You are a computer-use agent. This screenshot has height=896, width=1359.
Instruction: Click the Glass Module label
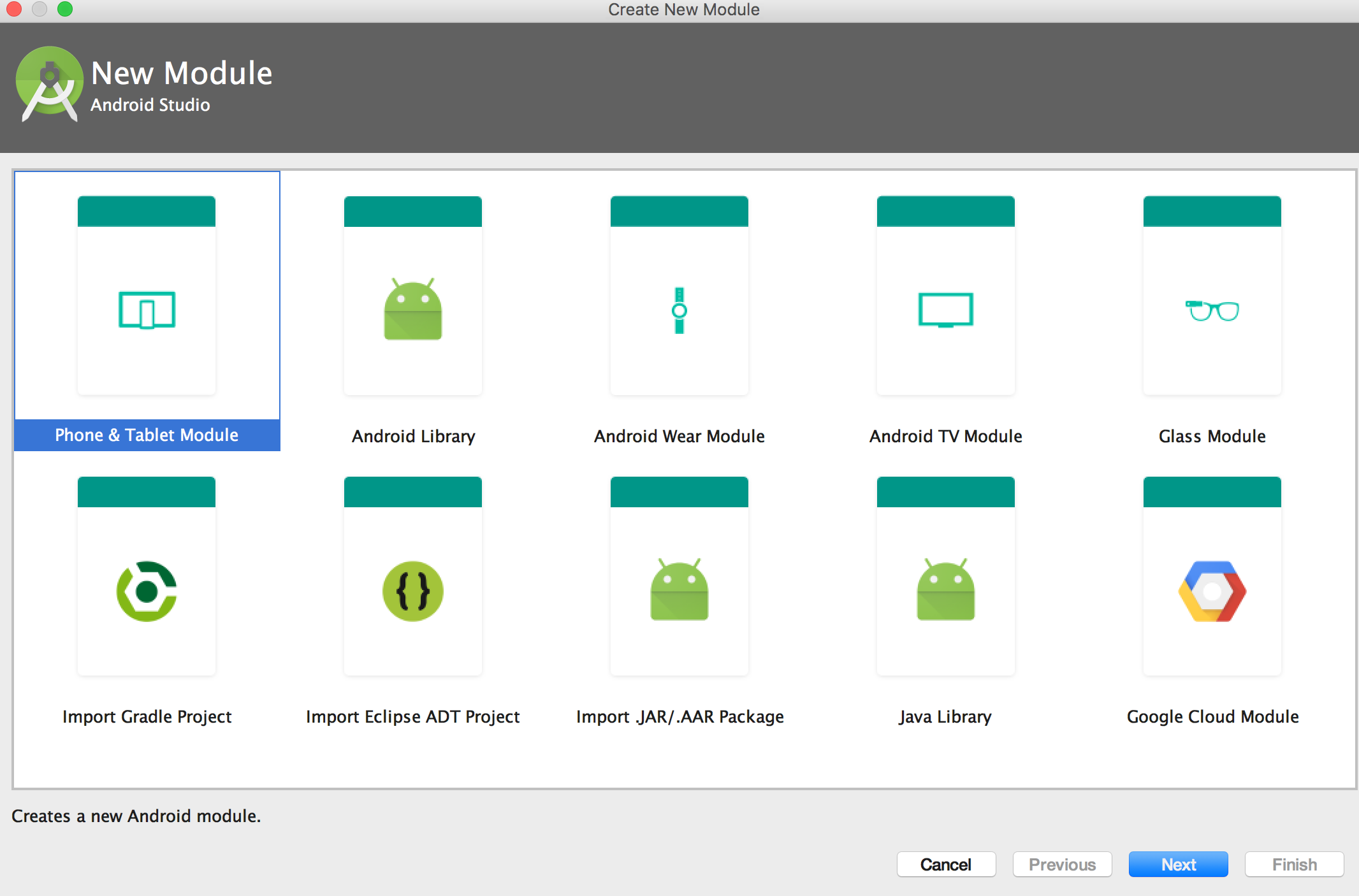click(x=1212, y=437)
